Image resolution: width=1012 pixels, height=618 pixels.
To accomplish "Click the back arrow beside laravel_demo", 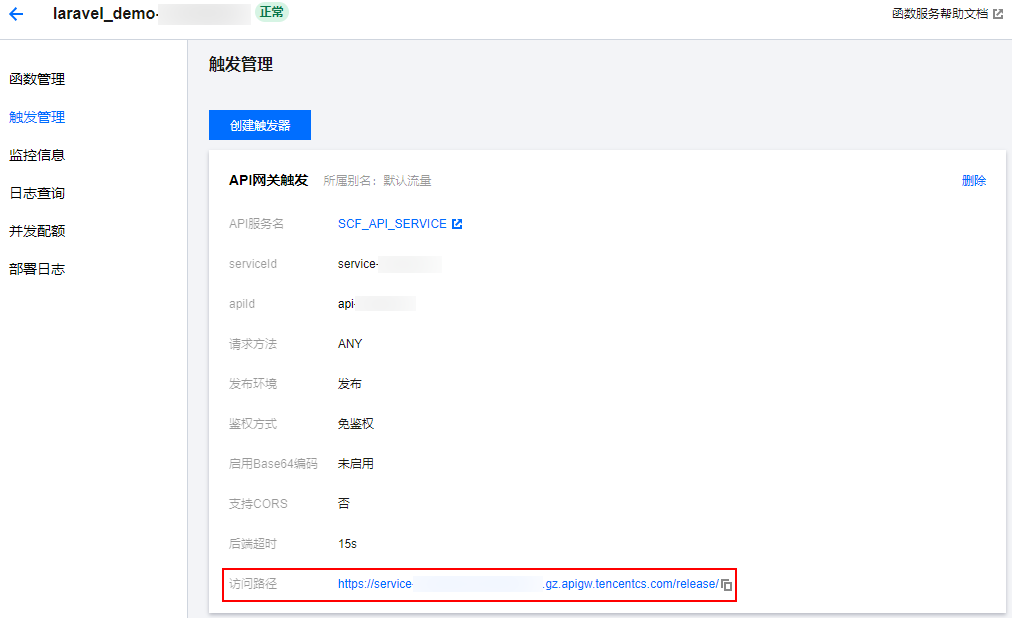I will [14, 14].
